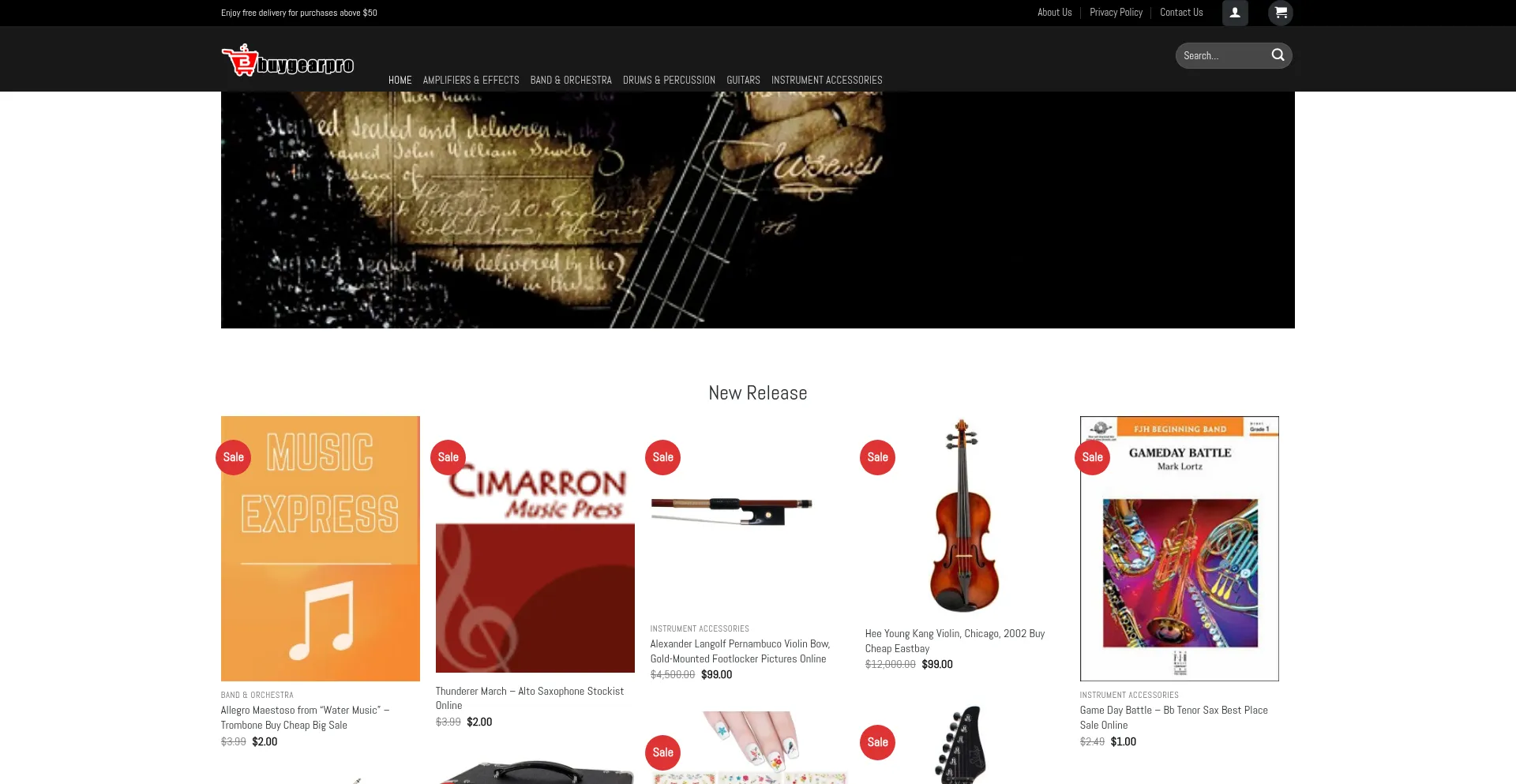The image size is (1516, 784).
Task: Click Sale badge on Gameday Battle item
Action: 1092,457
